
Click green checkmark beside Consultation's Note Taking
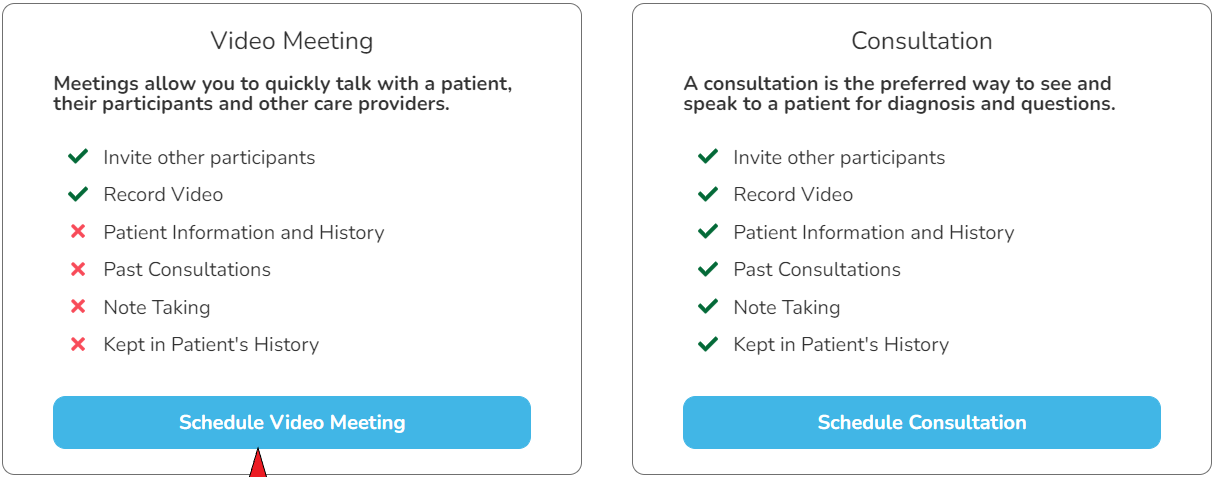click(708, 307)
